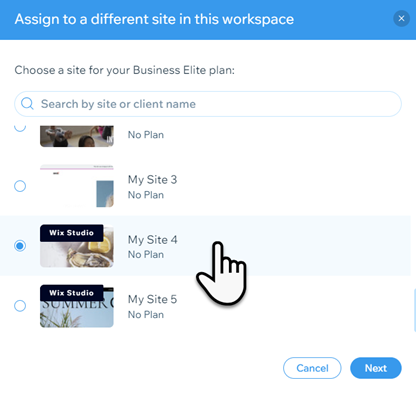Close the assign site dialog

click(x=401, y=19)
